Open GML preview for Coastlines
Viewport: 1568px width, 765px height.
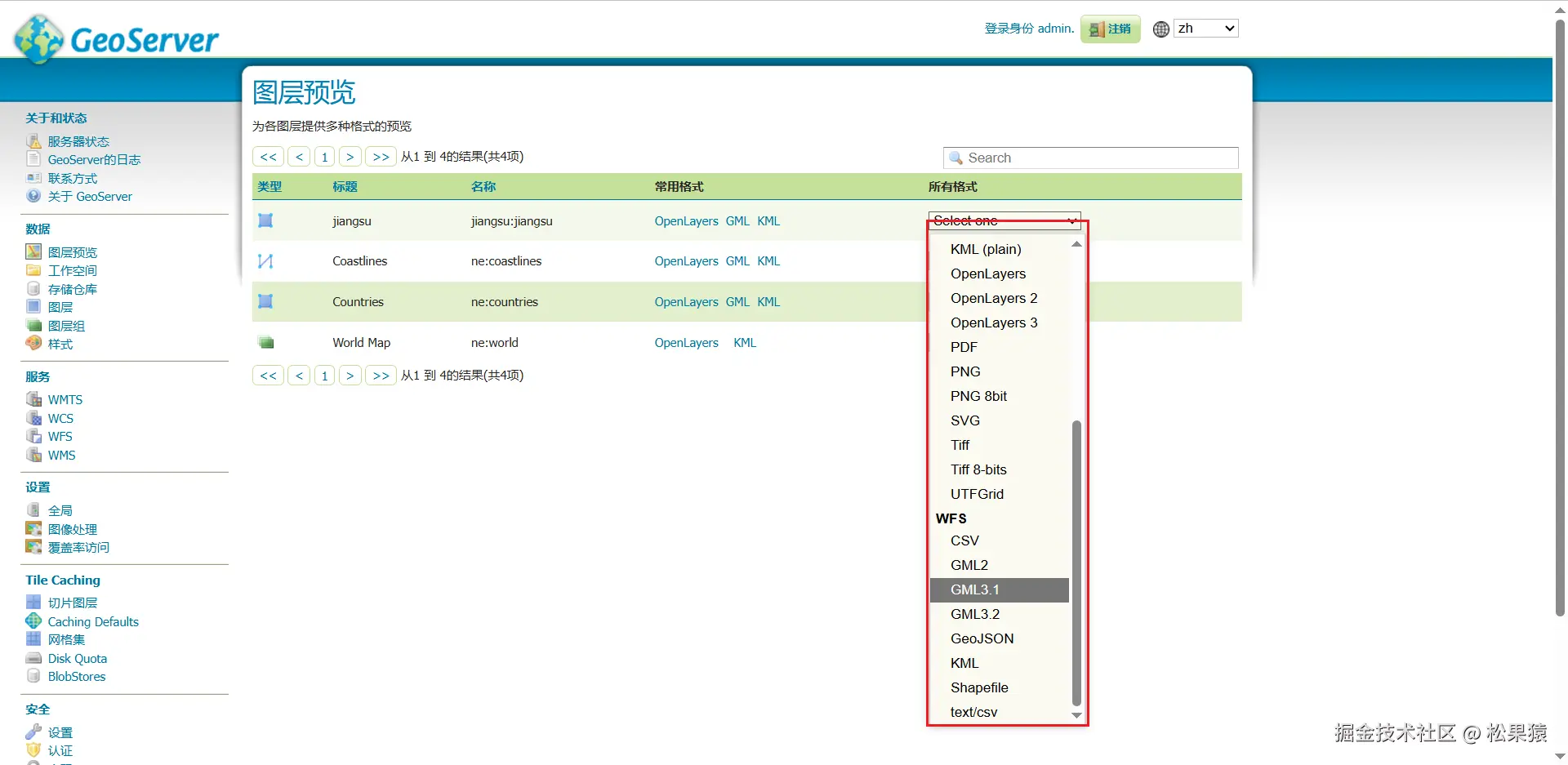pos(737,261)
